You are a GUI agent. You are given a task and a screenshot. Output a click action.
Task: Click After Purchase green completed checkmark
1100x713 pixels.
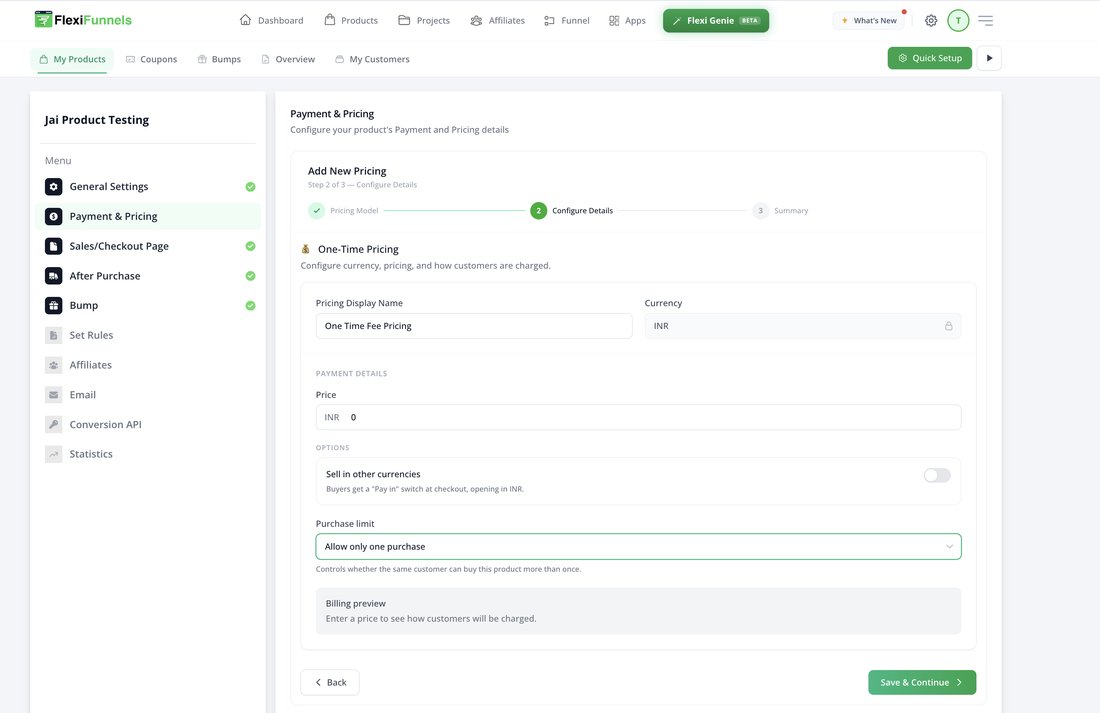pyautogui.click(x=250, y=276)
